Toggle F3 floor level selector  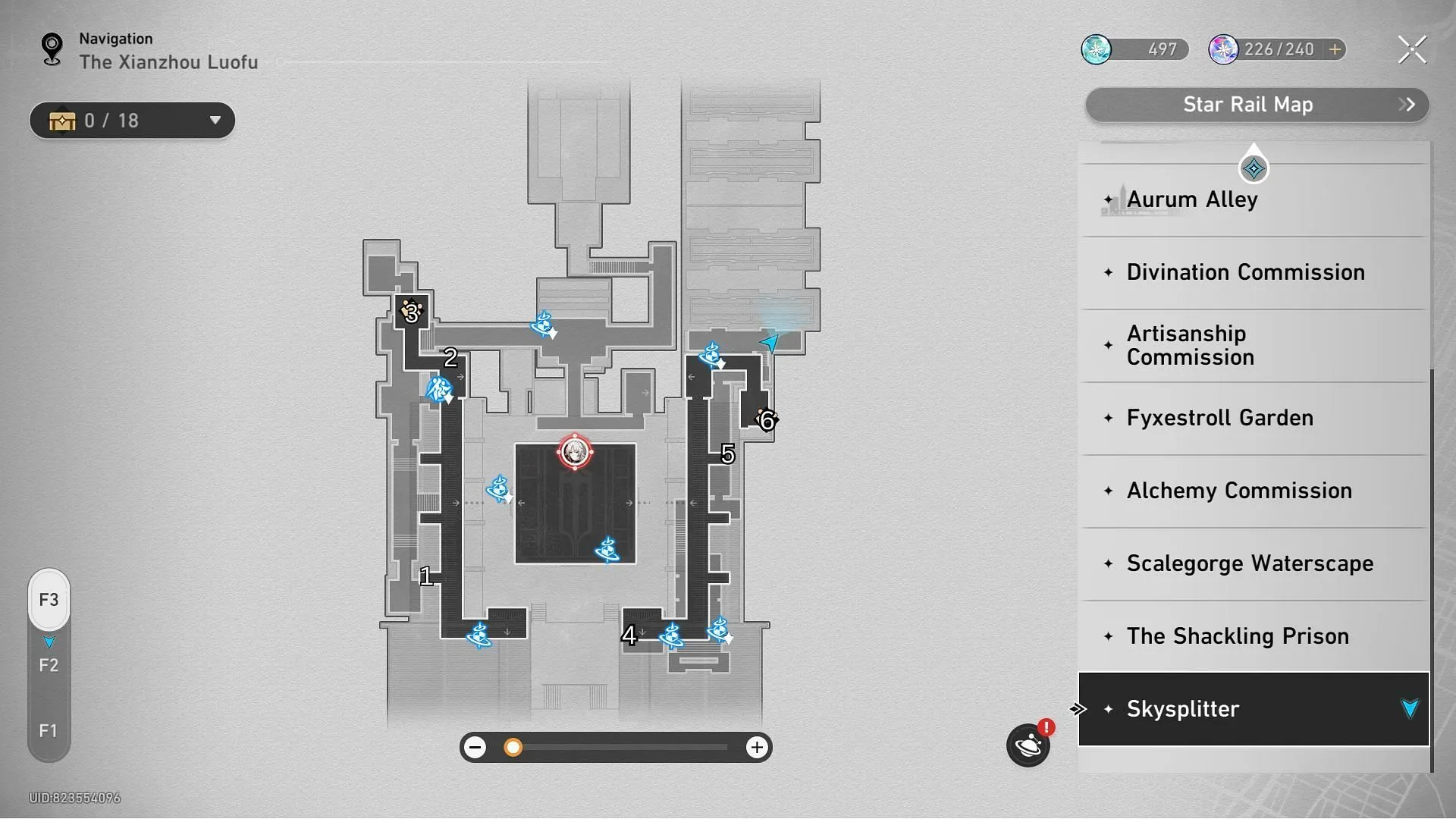[49, 599]
